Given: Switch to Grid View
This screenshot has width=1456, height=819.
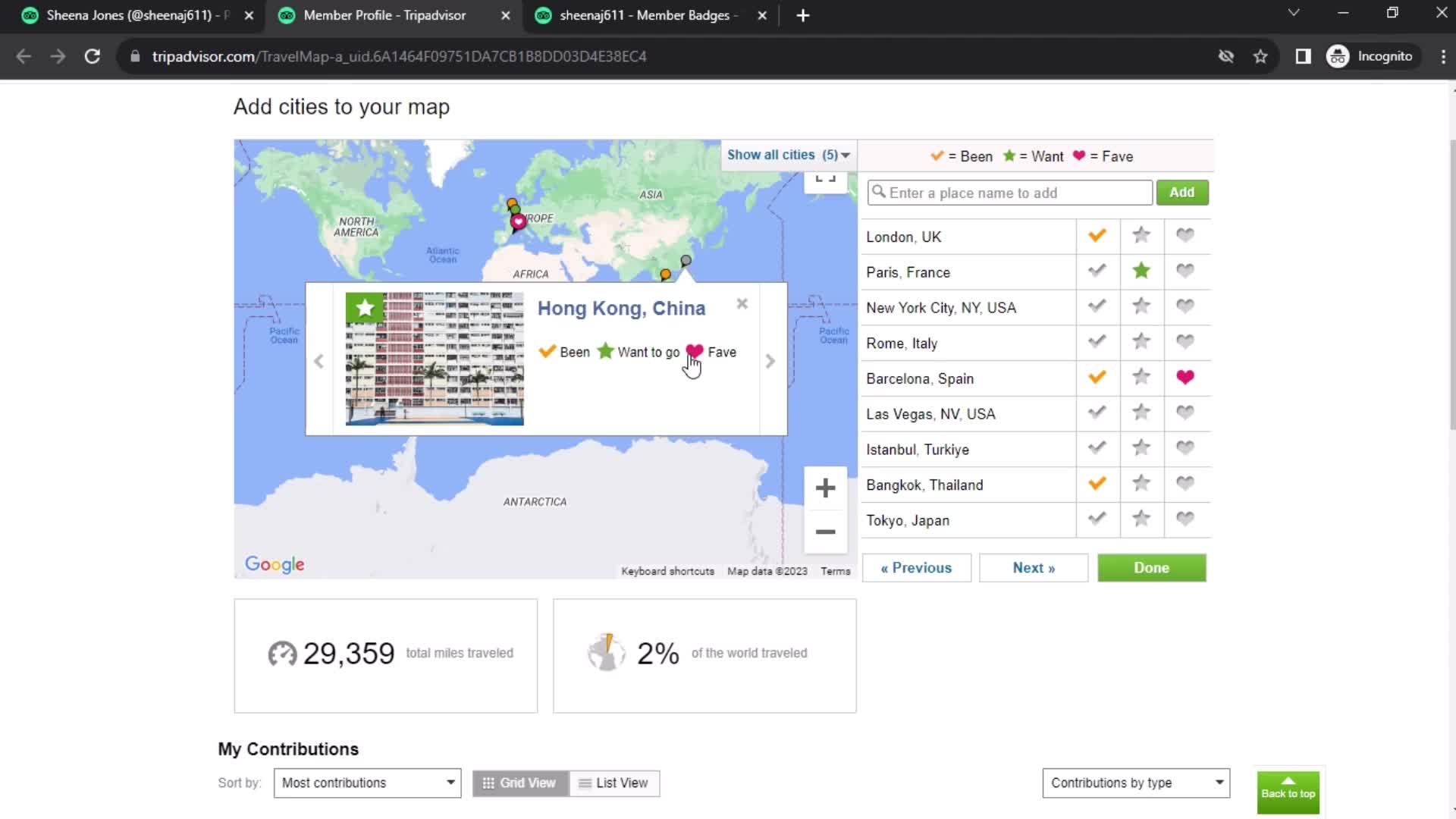Looking at the screenshot, I should pos(520,783).
